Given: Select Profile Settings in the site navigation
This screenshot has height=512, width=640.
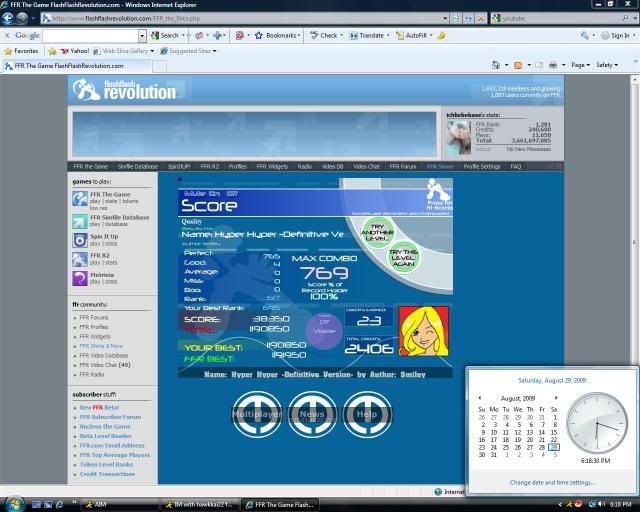Looking at the screenshot, I should tap(481, 166).
